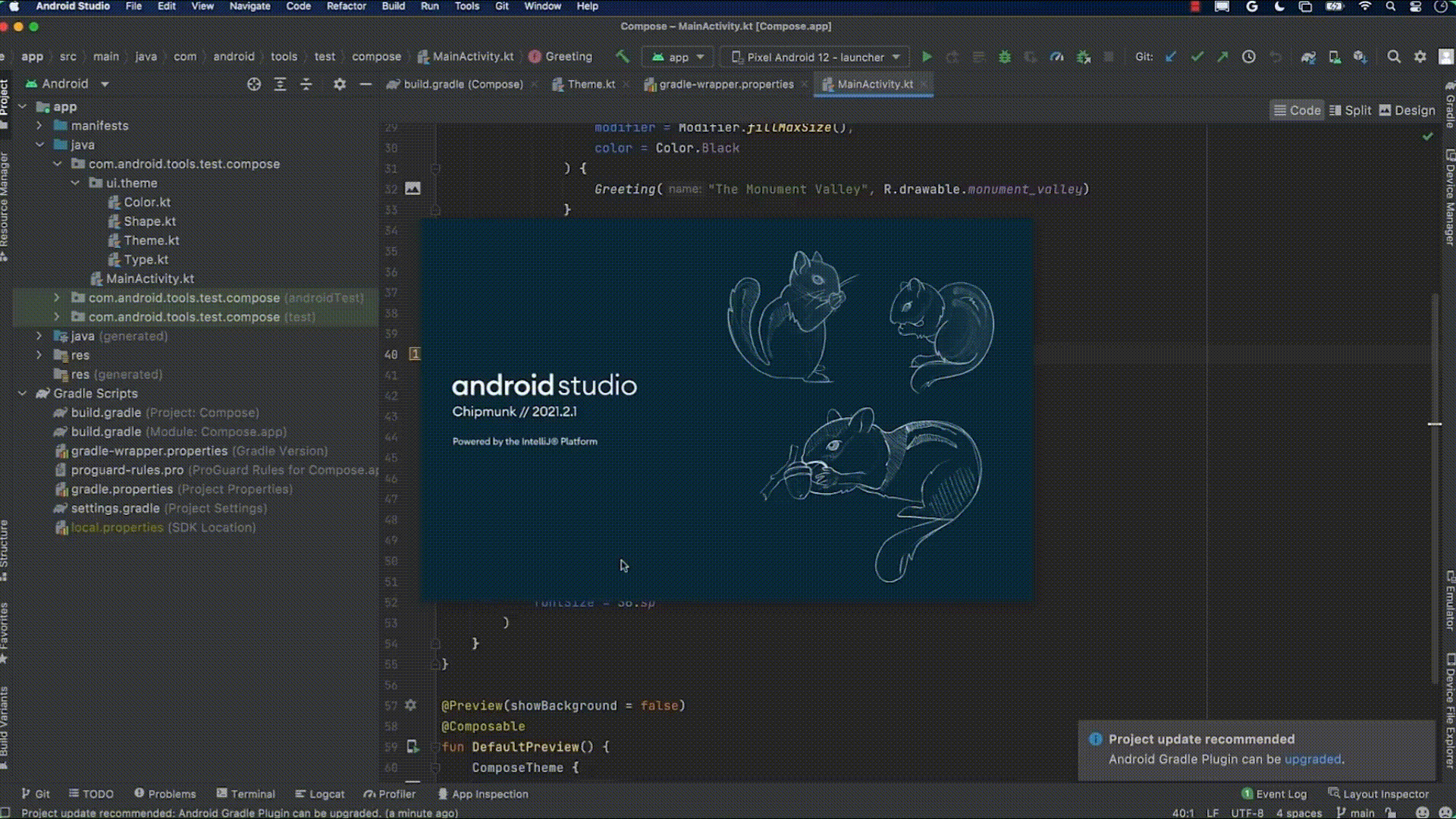Open the Layout Inspector

(1378, 794)
